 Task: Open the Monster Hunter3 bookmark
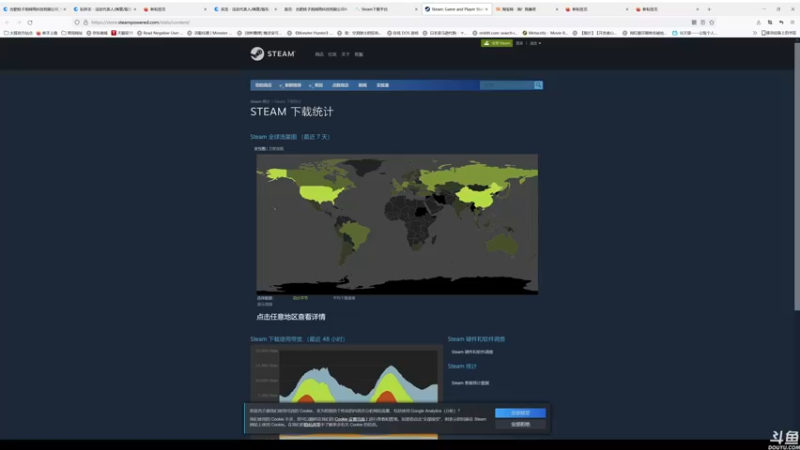[x=308, y=33]
